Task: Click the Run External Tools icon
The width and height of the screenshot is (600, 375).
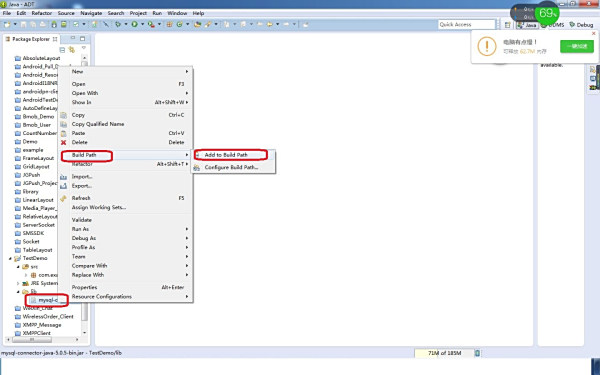Action: (151, 24)
